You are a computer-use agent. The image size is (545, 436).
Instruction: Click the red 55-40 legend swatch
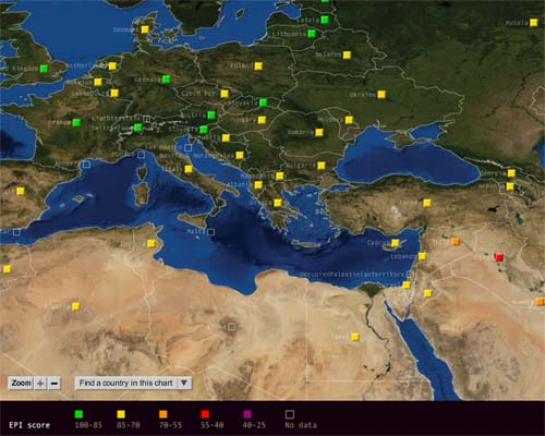coord(205,414)
